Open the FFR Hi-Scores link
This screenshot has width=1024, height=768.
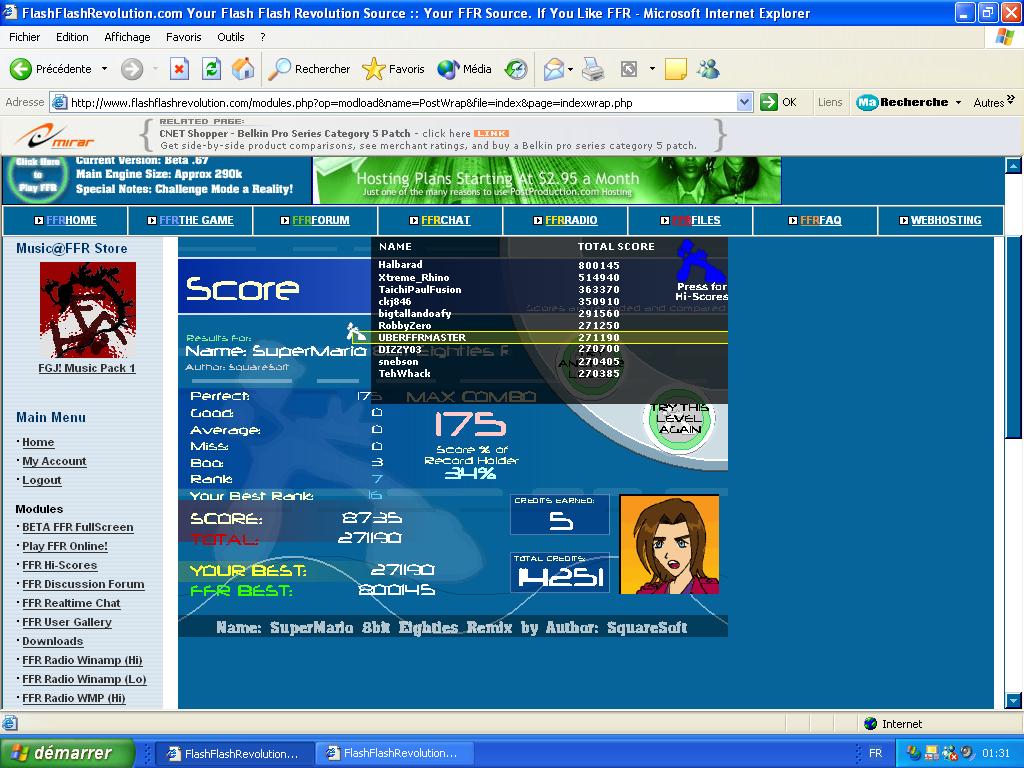[59, 565]
